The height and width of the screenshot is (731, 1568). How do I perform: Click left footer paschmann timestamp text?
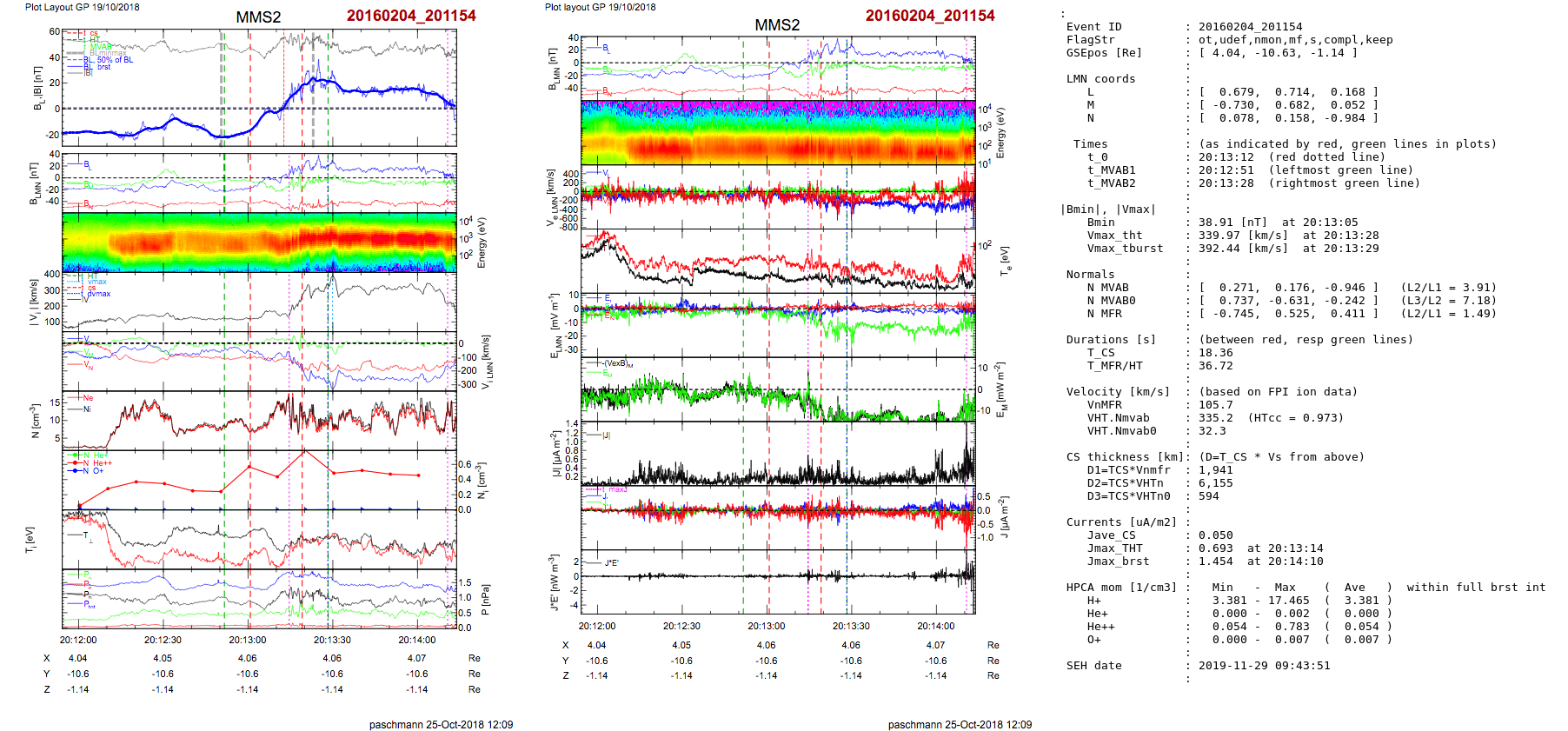441,725
